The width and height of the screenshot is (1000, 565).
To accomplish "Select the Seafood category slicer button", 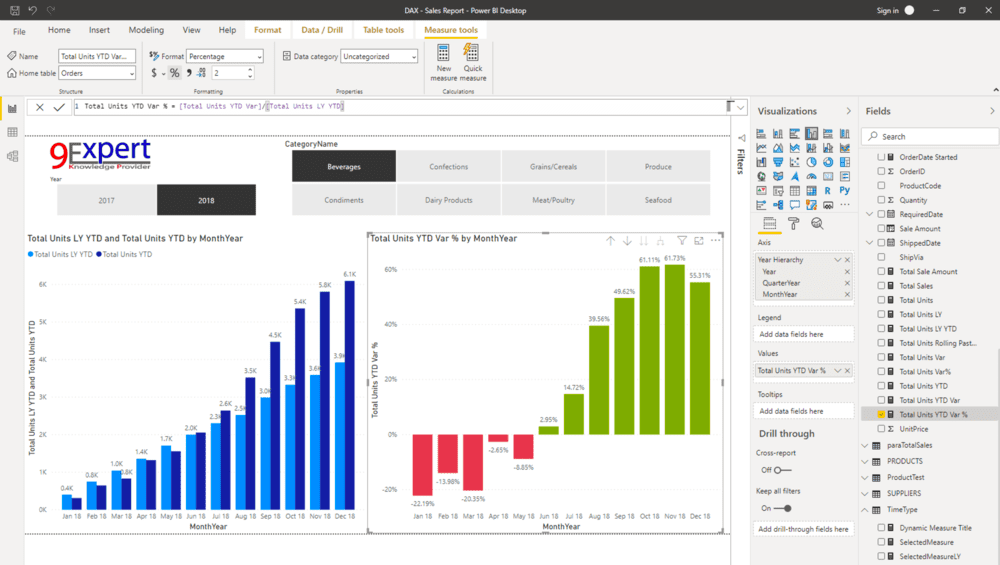I will (658, 200).
